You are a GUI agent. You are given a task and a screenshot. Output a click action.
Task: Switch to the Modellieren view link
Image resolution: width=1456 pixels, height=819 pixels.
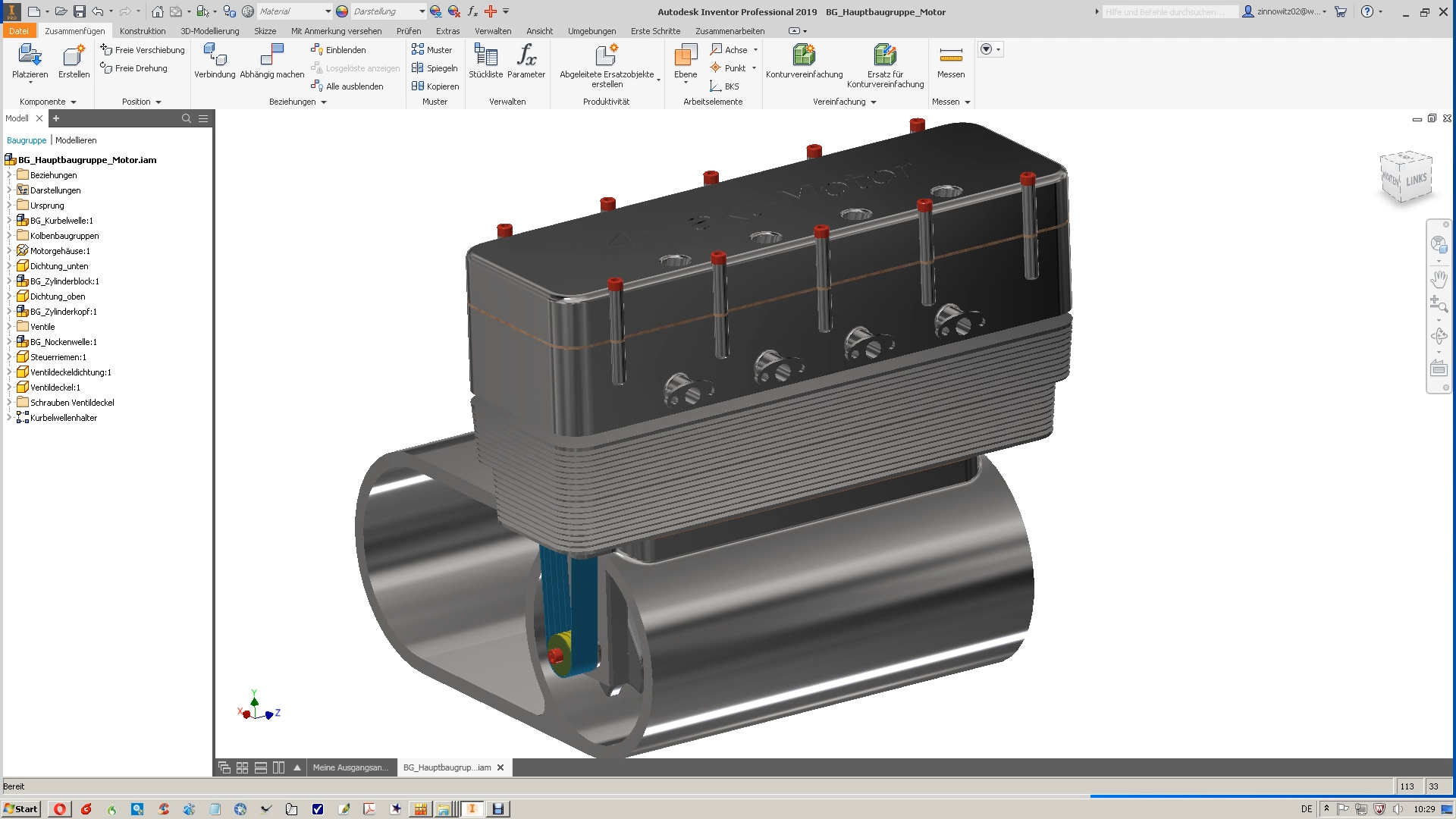(76, 140)
